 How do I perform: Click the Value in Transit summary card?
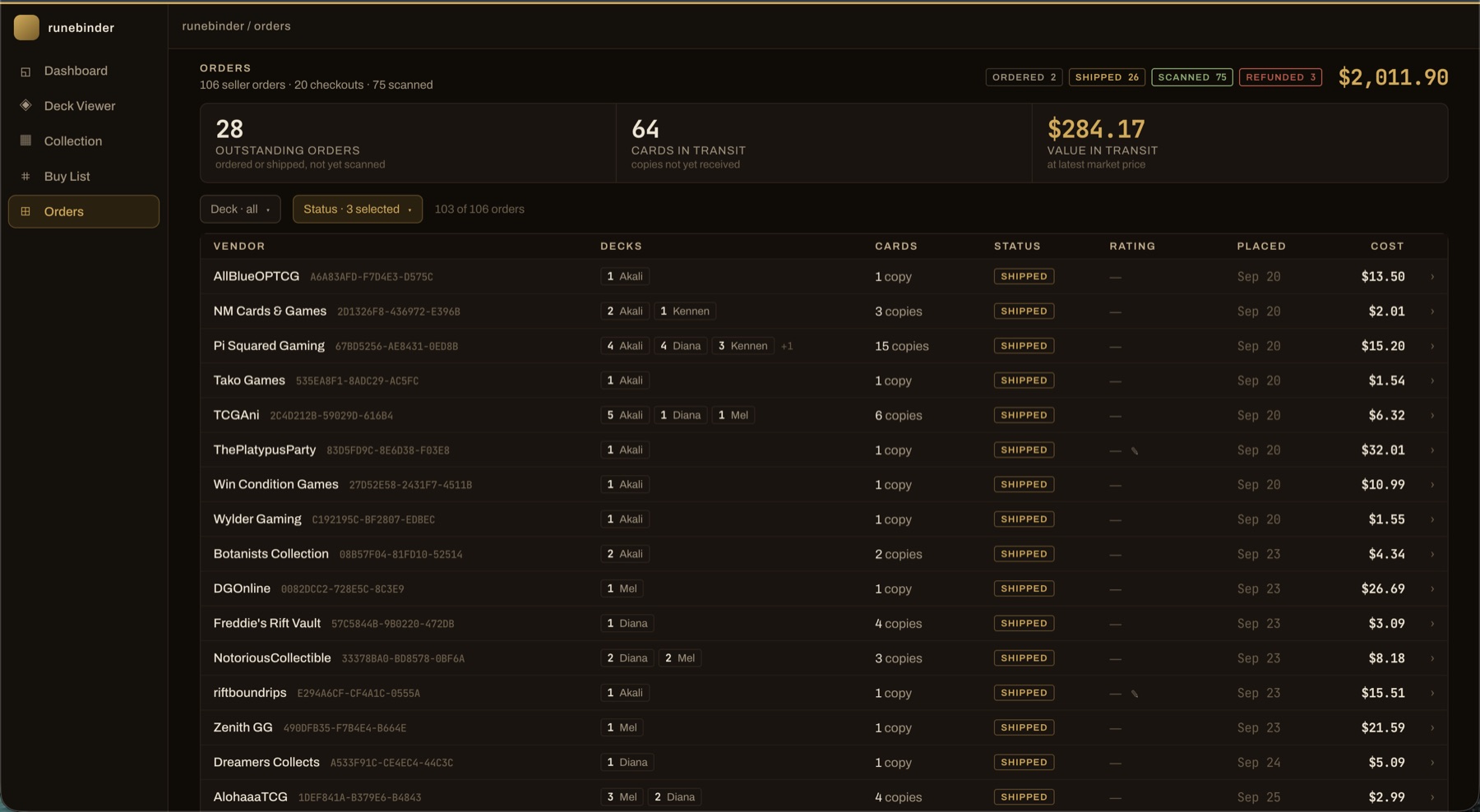1240,143
